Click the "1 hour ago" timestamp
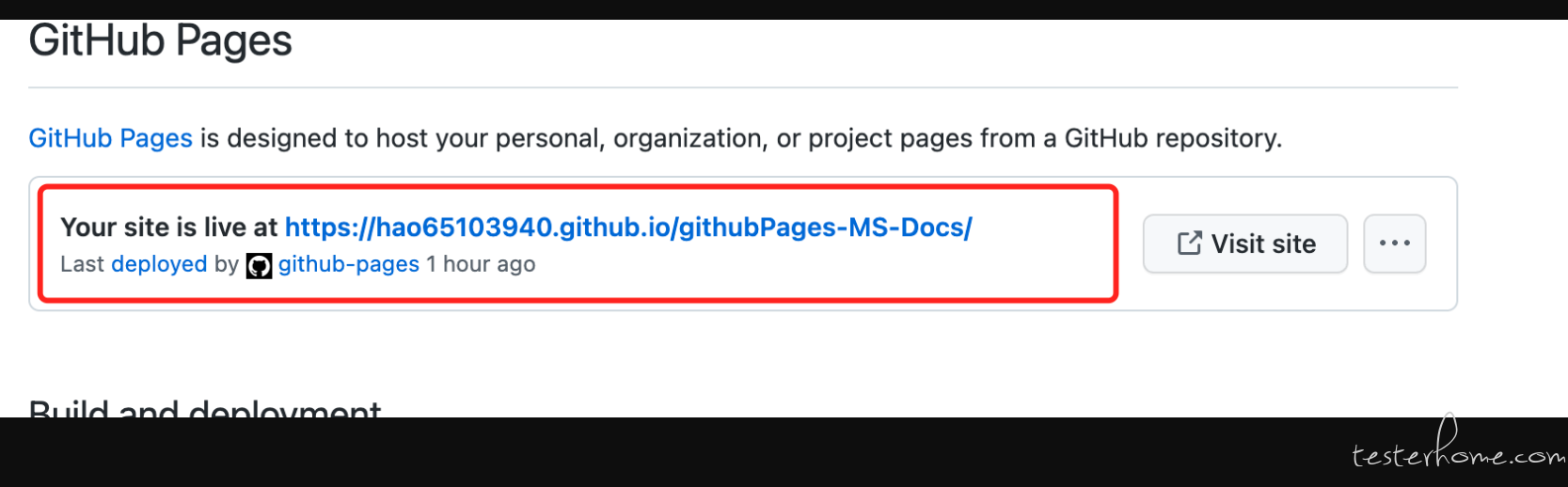The width and height of the screenshot is (1568, 487). (481, 264)
